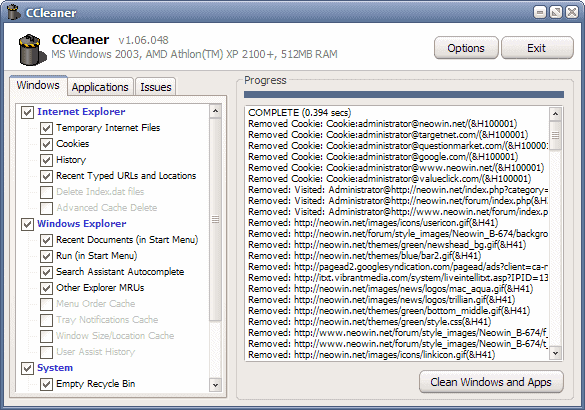Screen dimensions: 585x410
Task: Click the CCleaner trash can logo
Action: coord(31,49)
